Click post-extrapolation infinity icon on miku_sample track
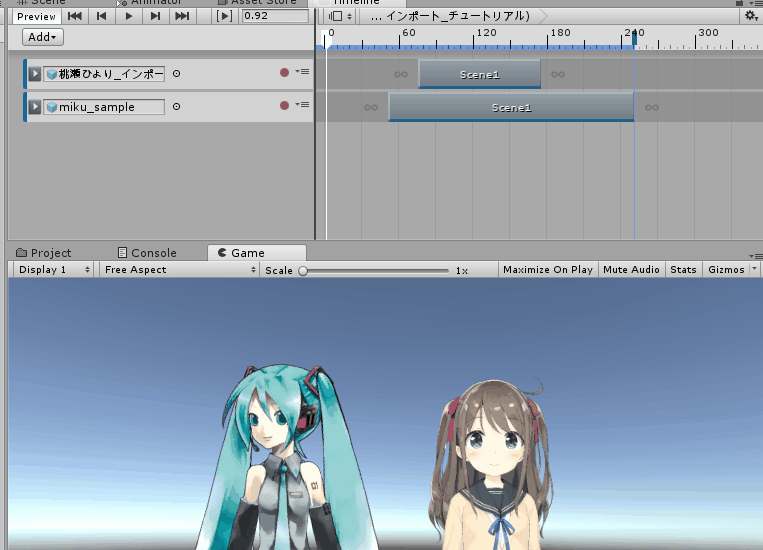 [652, 108]
